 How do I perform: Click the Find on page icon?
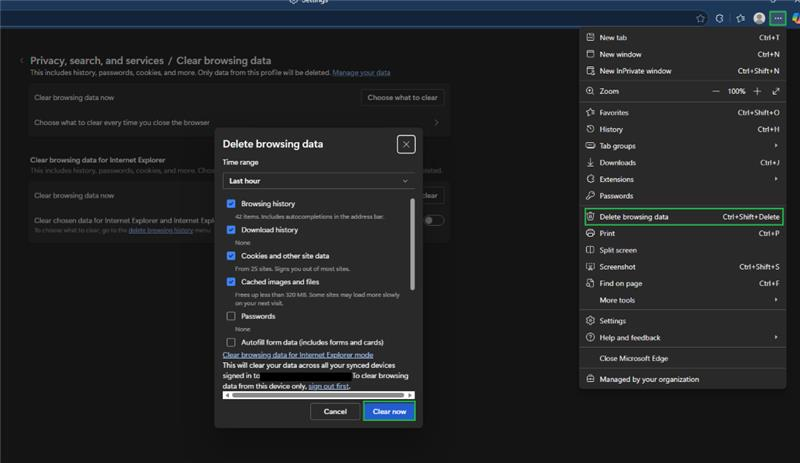(x=590, y=283)
